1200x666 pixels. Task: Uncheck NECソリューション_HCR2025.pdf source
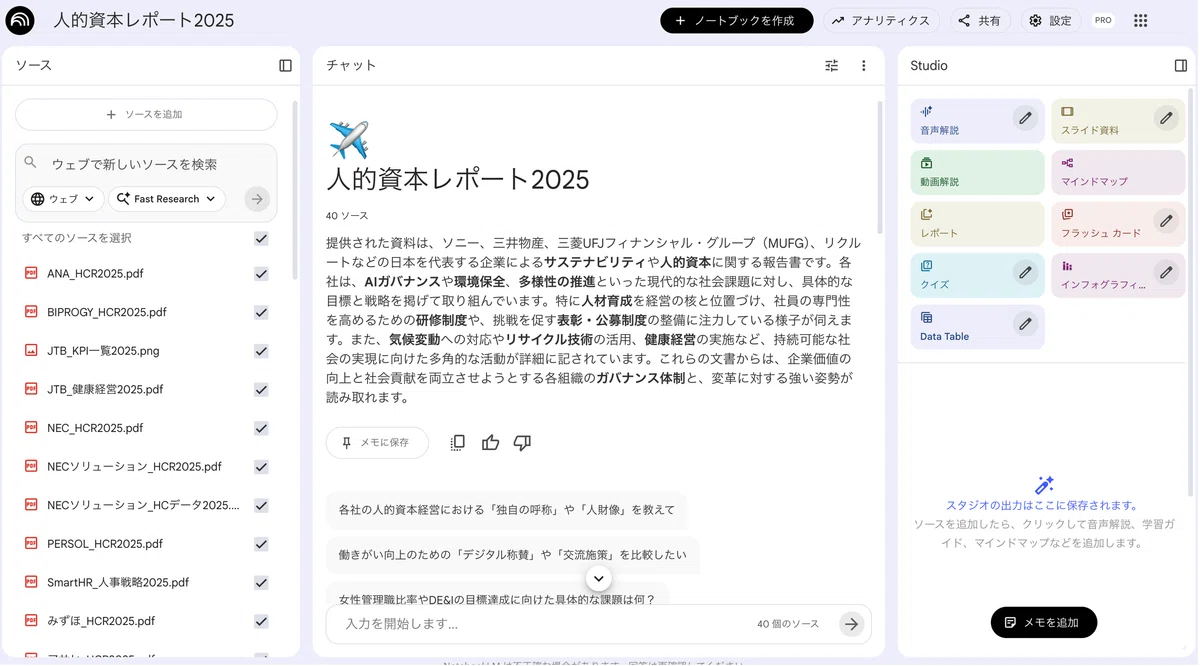tap(261, 467)
